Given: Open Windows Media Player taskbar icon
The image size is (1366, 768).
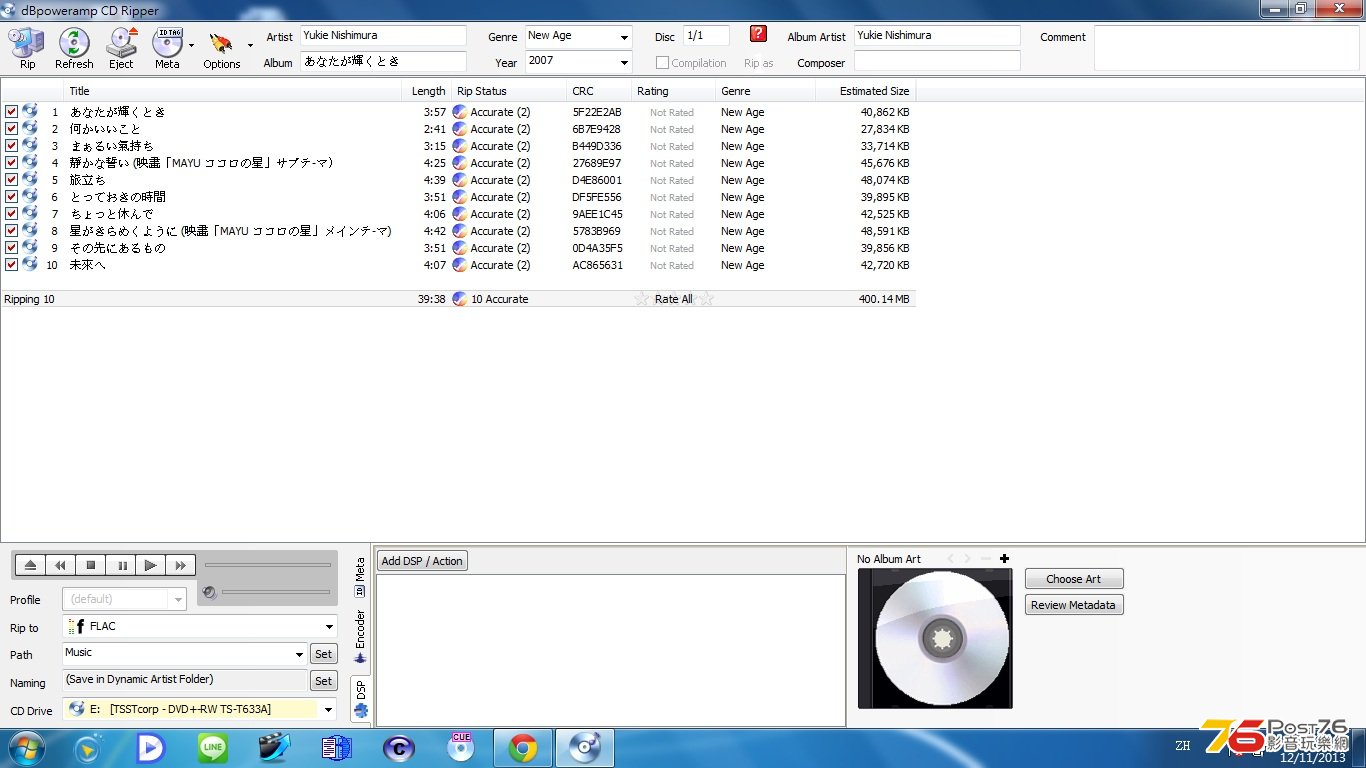Looking at the screenshot, I should 88,748.
